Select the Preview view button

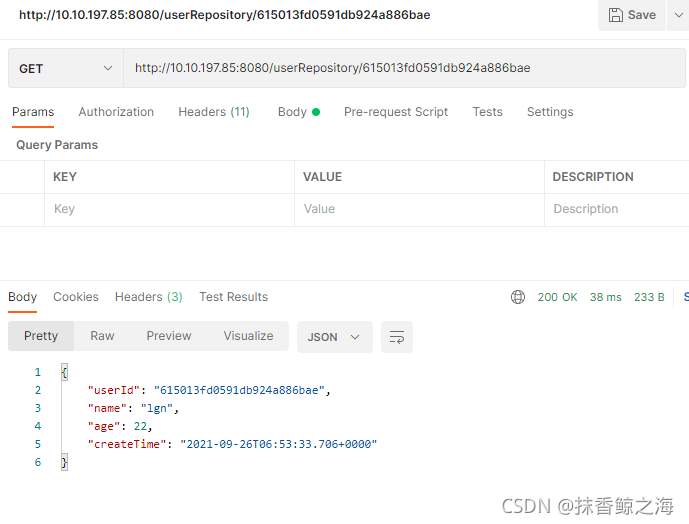pyautogui.click(x=169, y=336)
